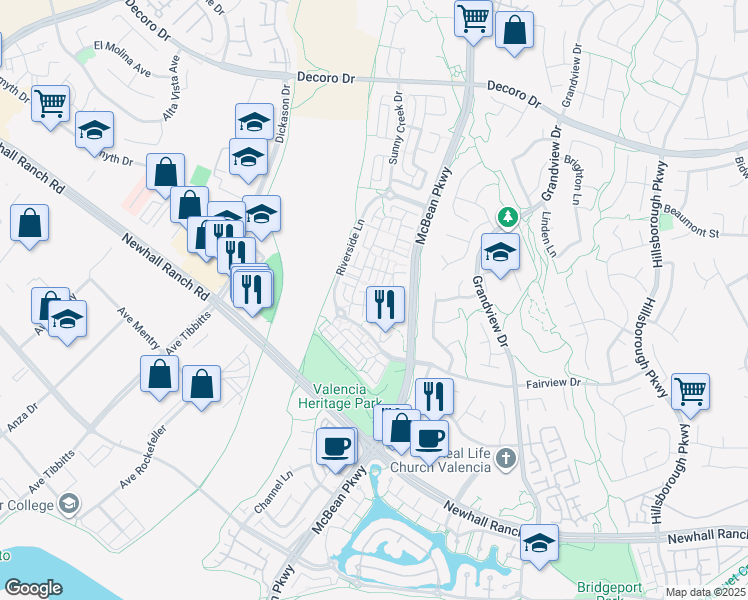
Task: Select the school marker on Newhall Ranch Rd bottom
Action: click(x=539, y=543)
